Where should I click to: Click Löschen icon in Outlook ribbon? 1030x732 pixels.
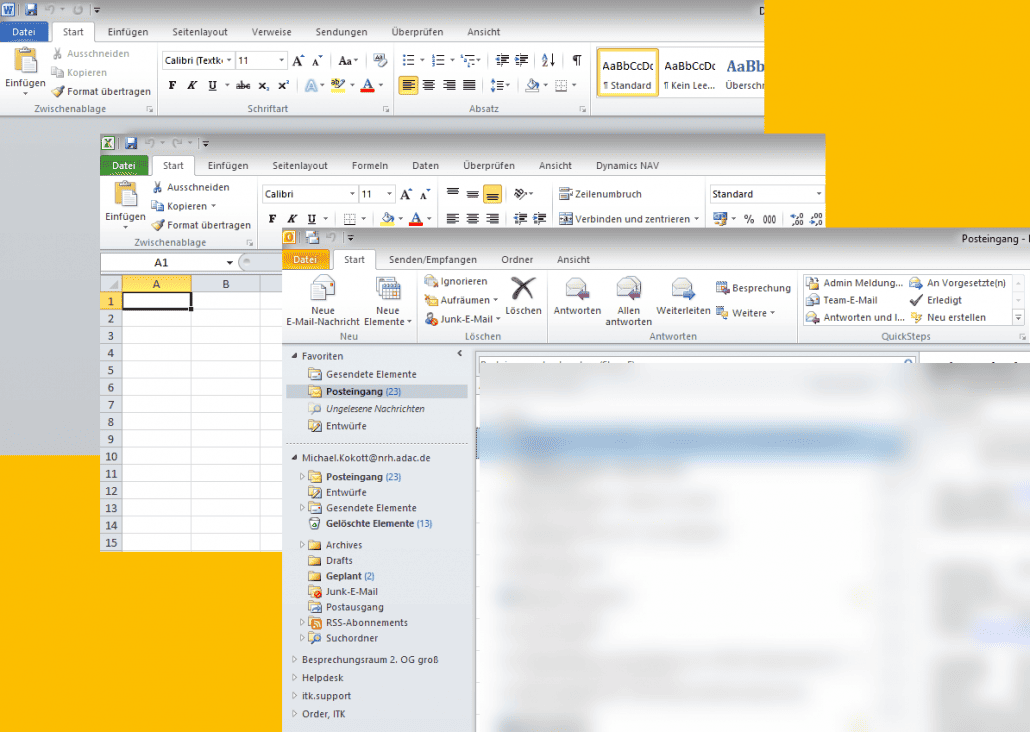tap(523, 296)
